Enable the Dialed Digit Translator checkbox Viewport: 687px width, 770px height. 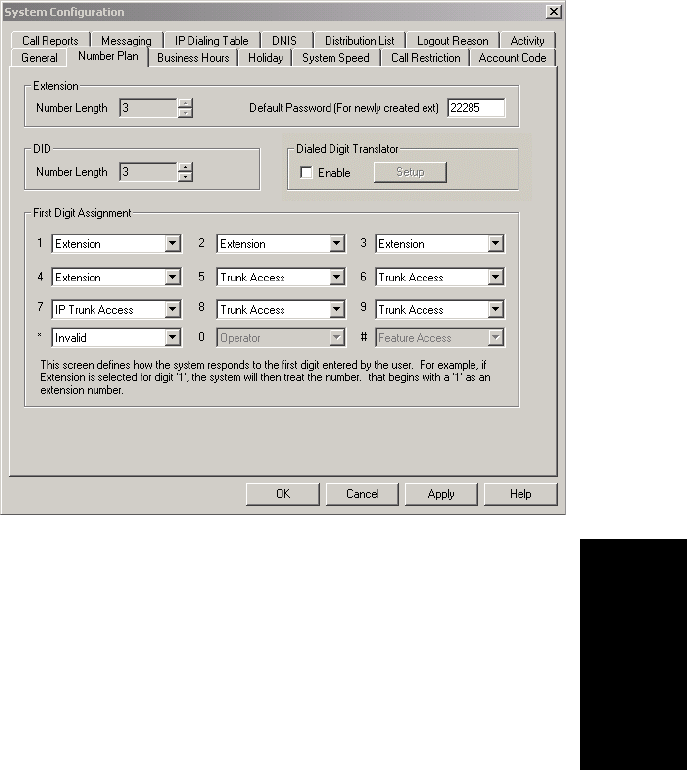pyautogui.click(x=306, y=173)
